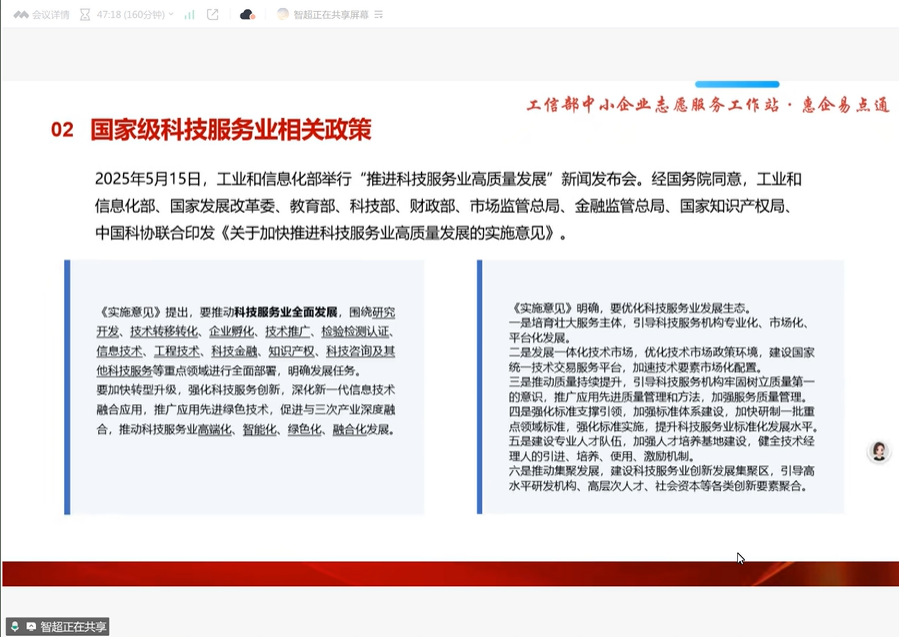Click the presenter avatar in top bar
The image size is (899, 638).
pos(283,14)
